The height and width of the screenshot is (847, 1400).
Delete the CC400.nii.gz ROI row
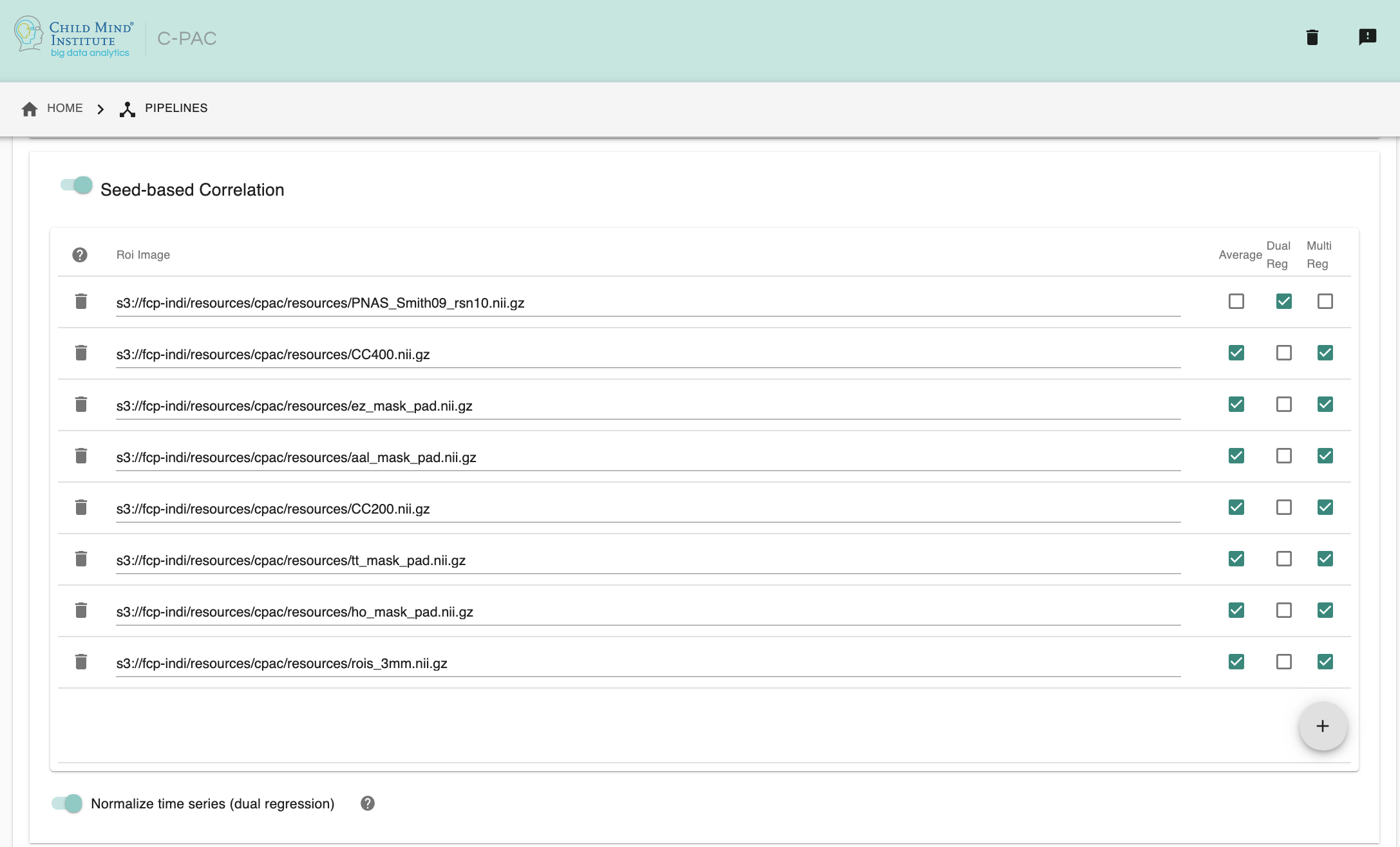81,353
